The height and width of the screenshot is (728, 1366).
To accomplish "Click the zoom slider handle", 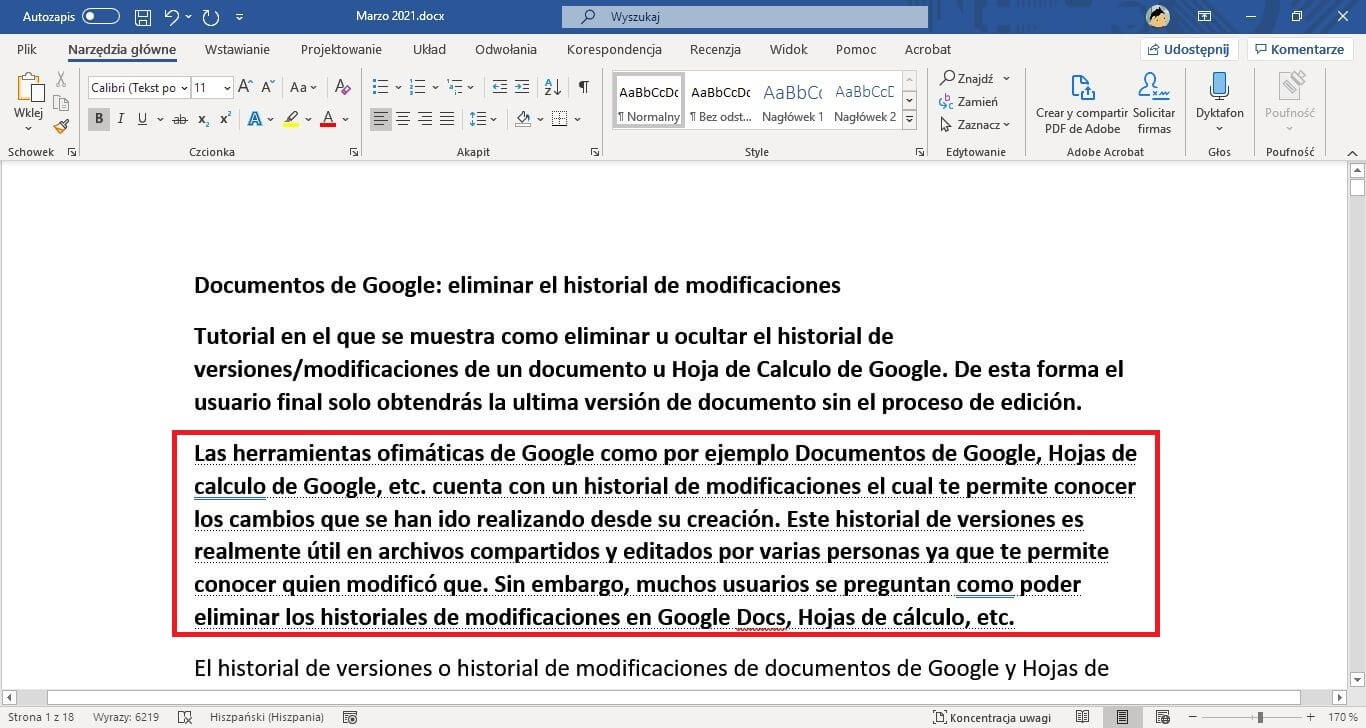I will tap(1260, 717).
